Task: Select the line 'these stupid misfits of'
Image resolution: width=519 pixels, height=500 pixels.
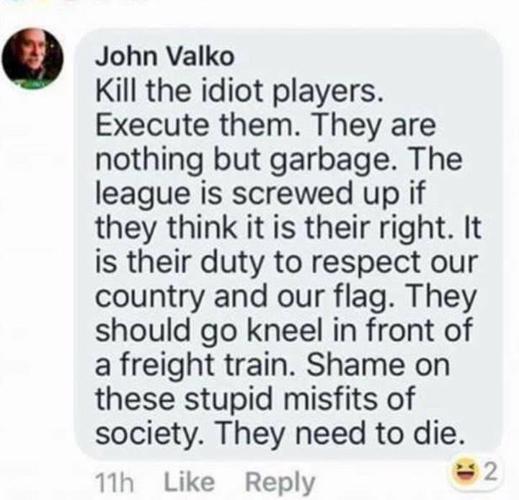Action: [255, 398]
